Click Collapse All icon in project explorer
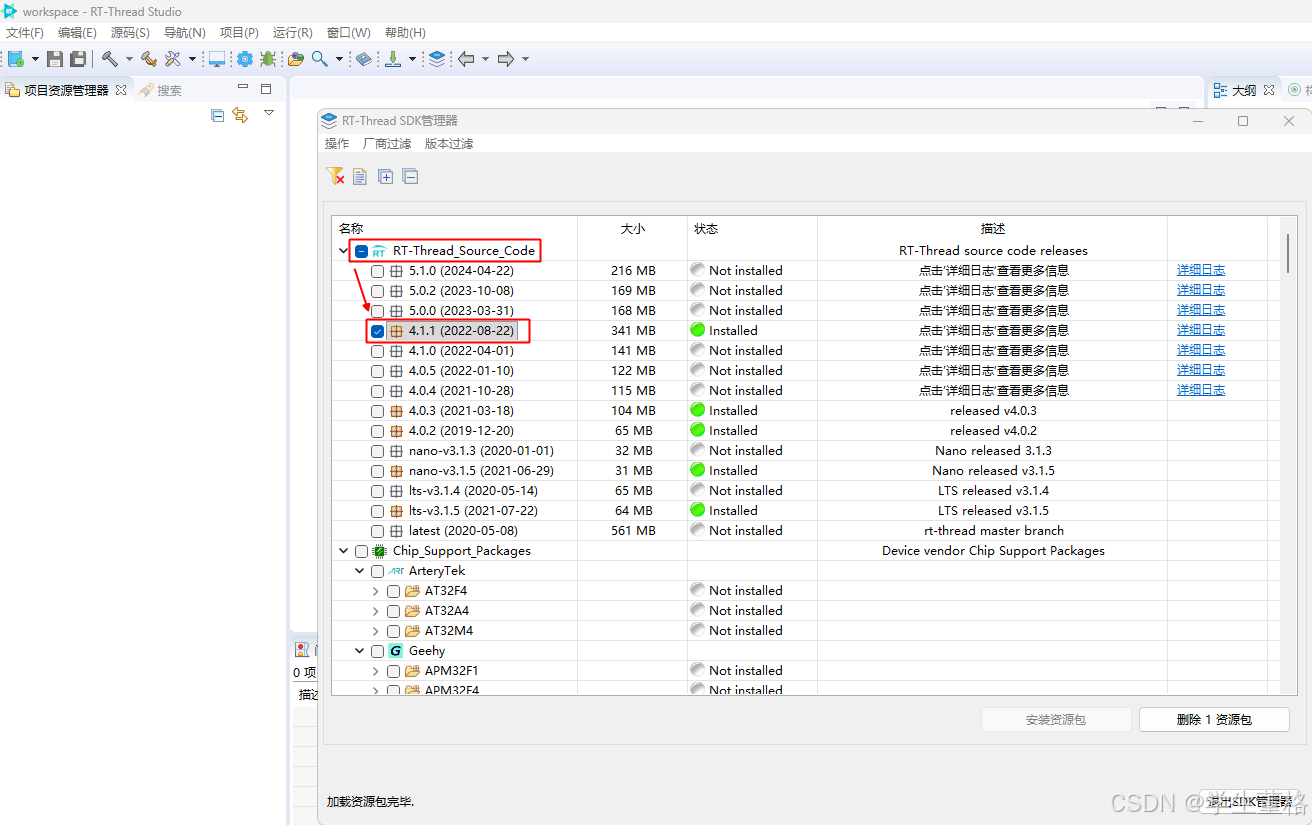 [x=218, y=115]
